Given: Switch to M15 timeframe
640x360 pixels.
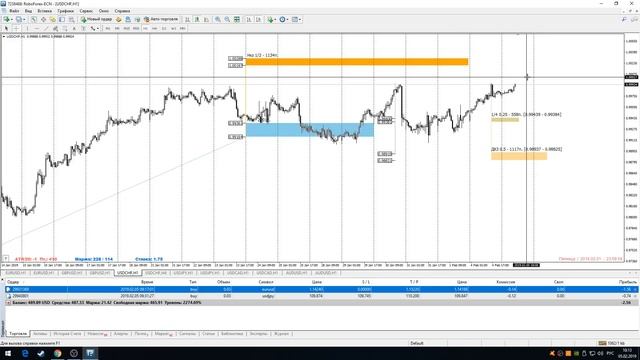Looking at the screenshot, I should click(127, 29).
